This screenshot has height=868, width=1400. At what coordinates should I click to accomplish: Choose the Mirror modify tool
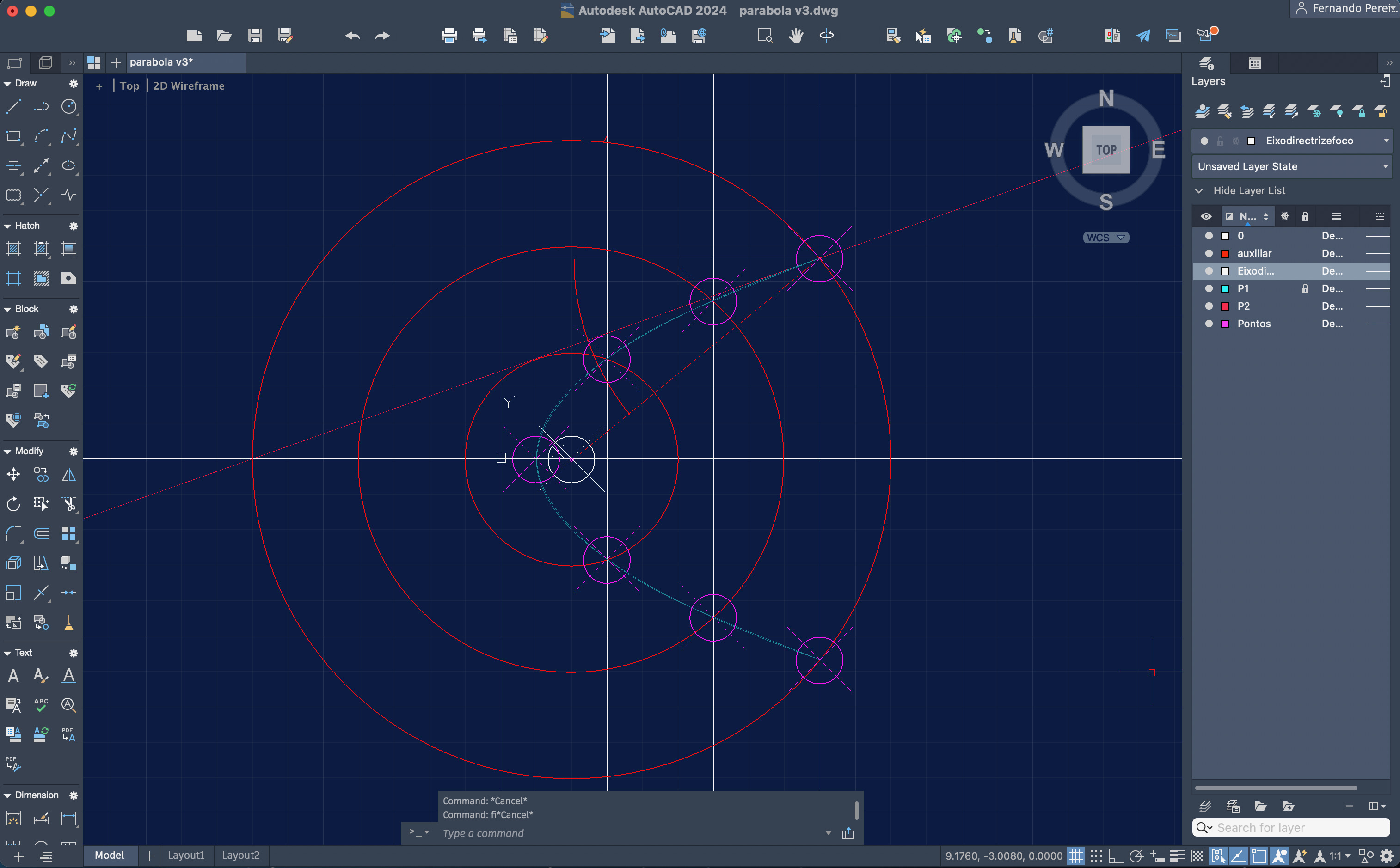tap(69, 474)
